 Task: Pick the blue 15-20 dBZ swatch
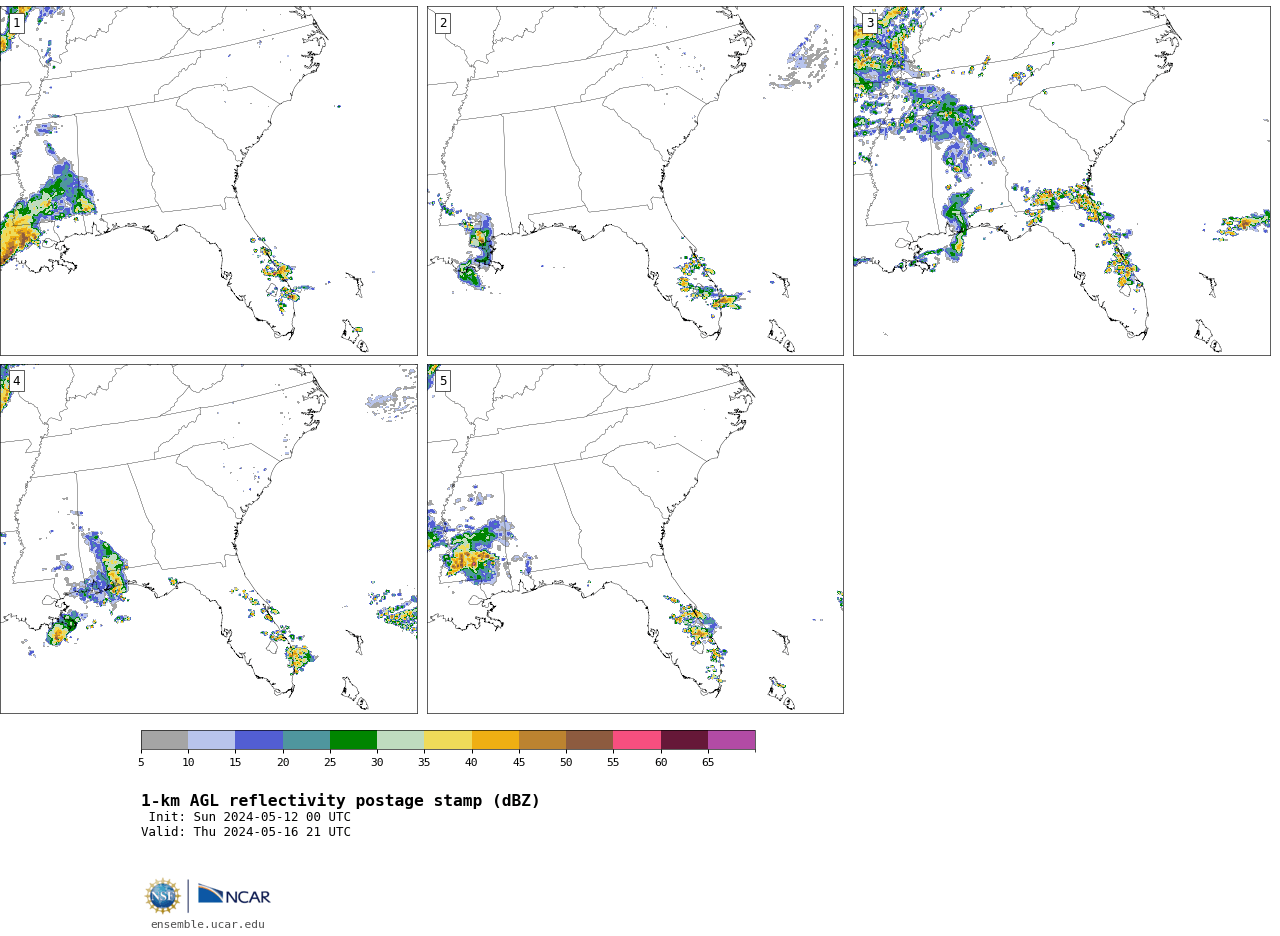coord(259,740)
